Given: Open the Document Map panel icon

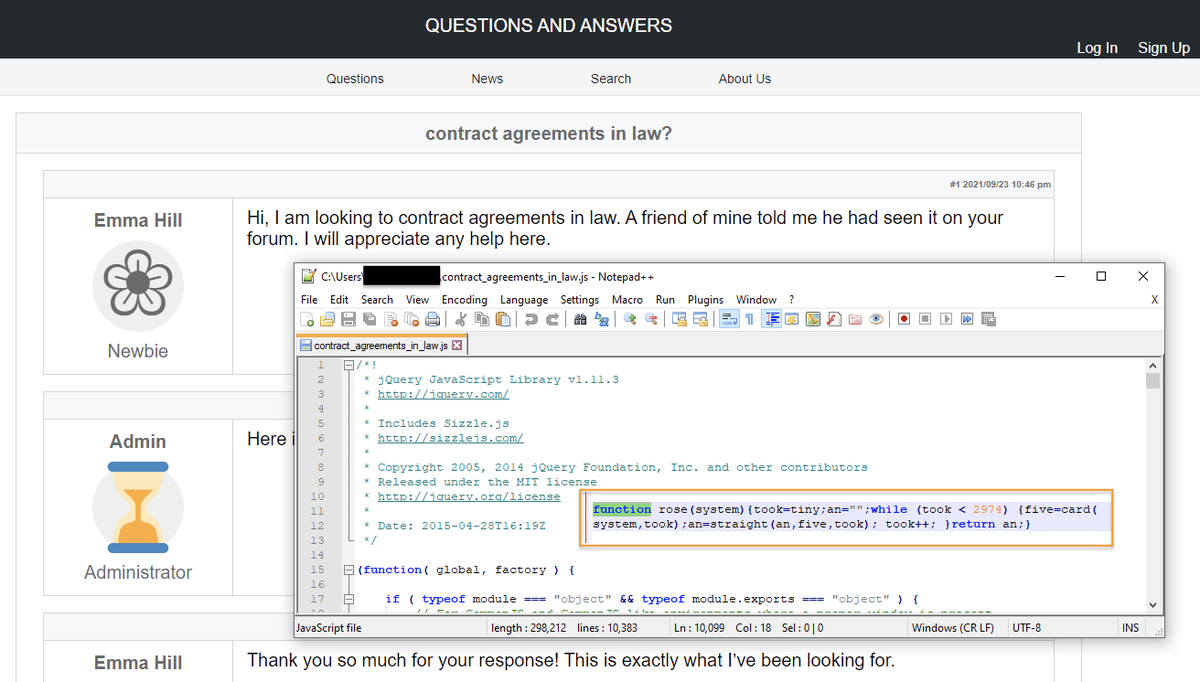Looking at the screenshot, I should click(812, 319).
